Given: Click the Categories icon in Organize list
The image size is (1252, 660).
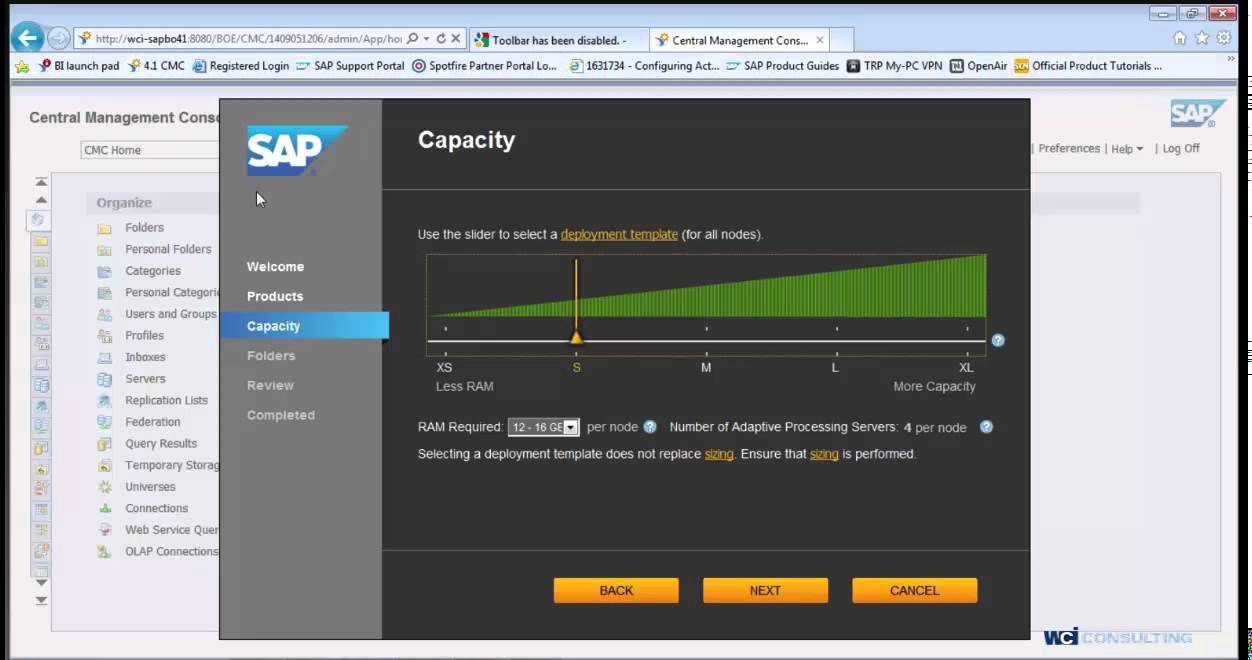Looking at the screenshot, I should point(104,271).
